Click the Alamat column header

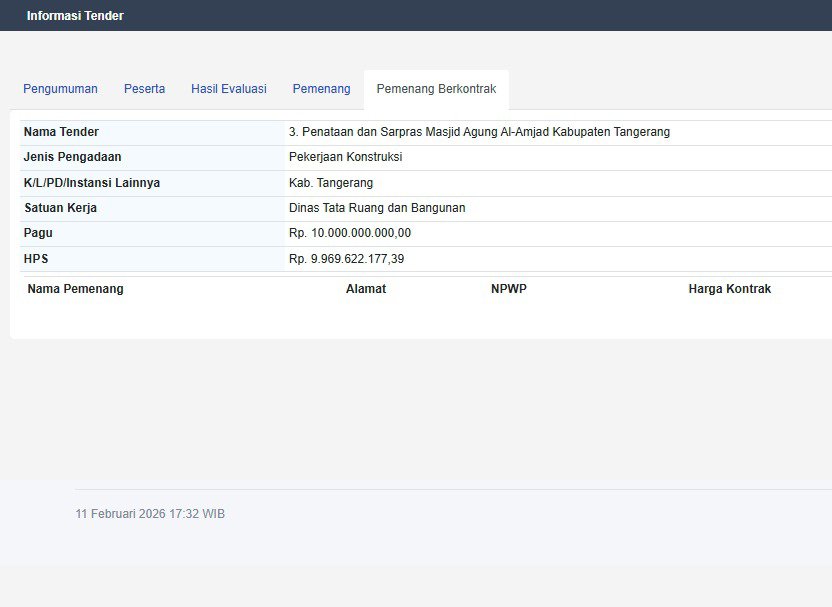365,289
